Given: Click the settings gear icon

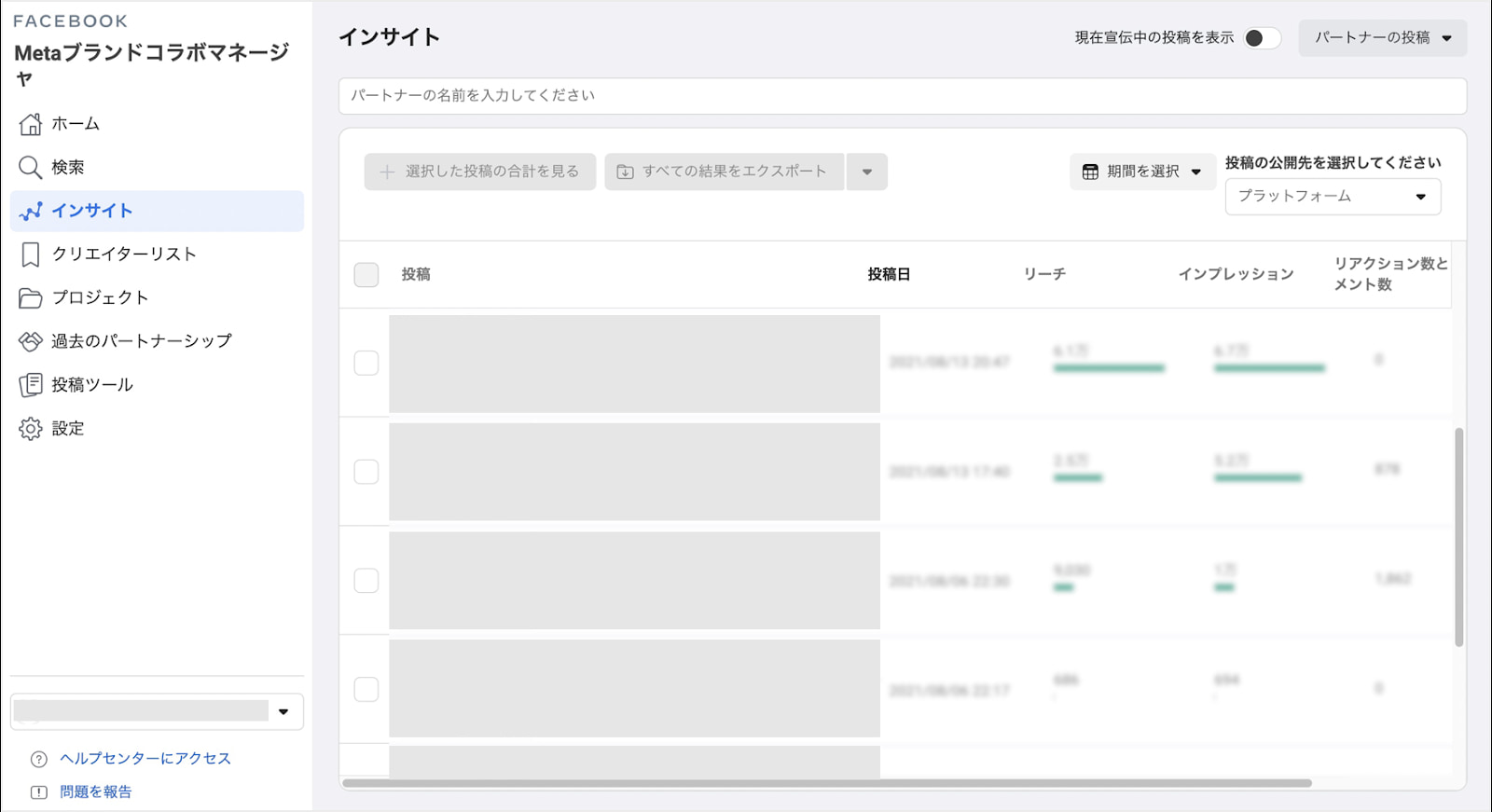Looking at the screenshot, I should point(31,429).
